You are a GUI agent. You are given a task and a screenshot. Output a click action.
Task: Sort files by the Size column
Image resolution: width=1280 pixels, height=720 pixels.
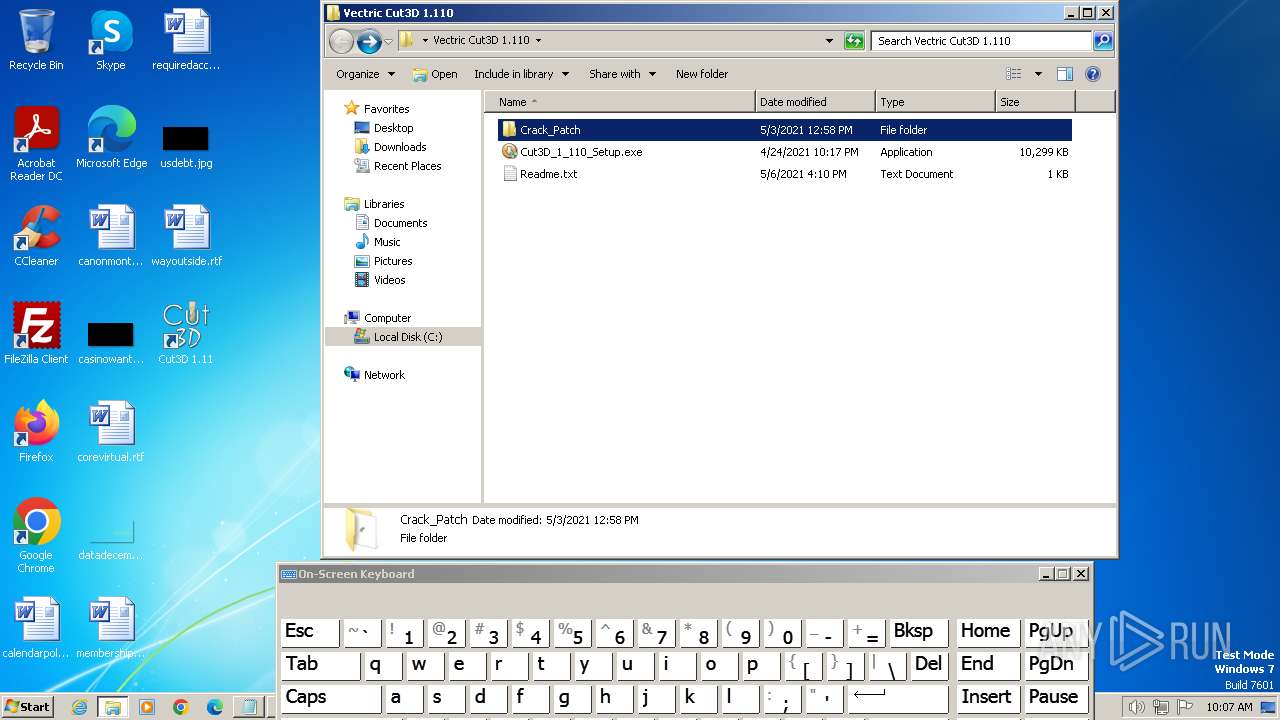coord(1035,102)
